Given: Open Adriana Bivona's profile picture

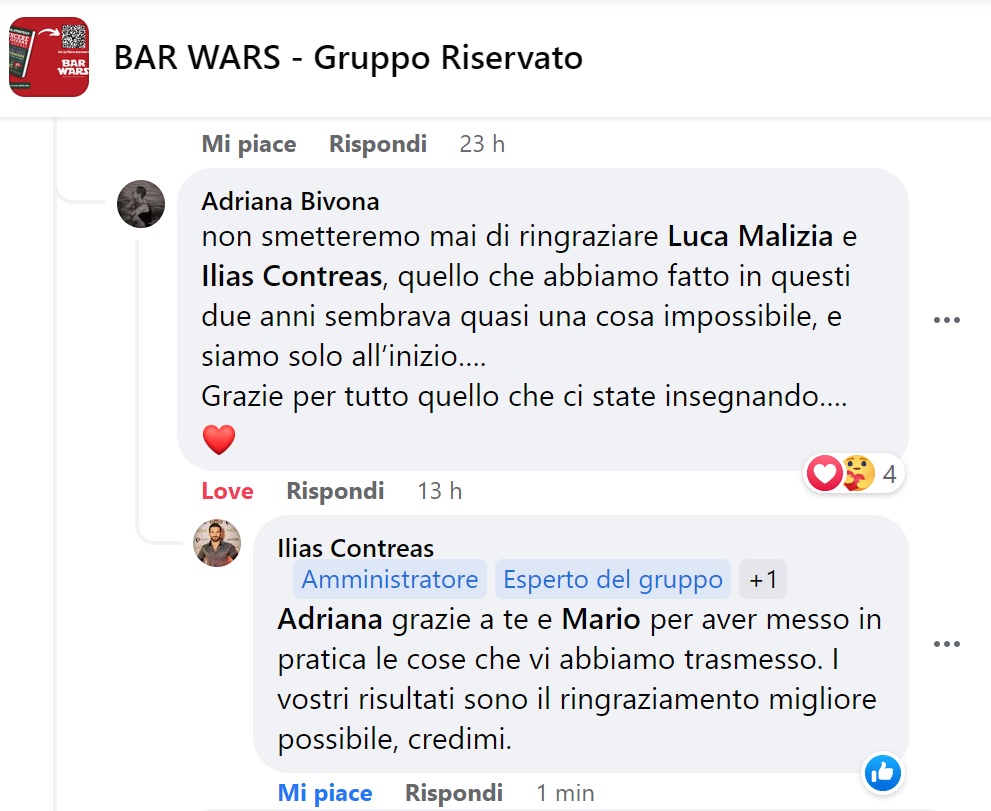Looking at the screenshot, I should [141, 204].
